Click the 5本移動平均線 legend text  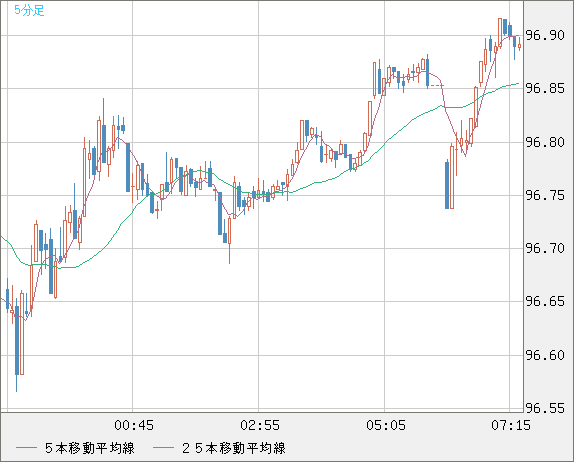[90, 448]
